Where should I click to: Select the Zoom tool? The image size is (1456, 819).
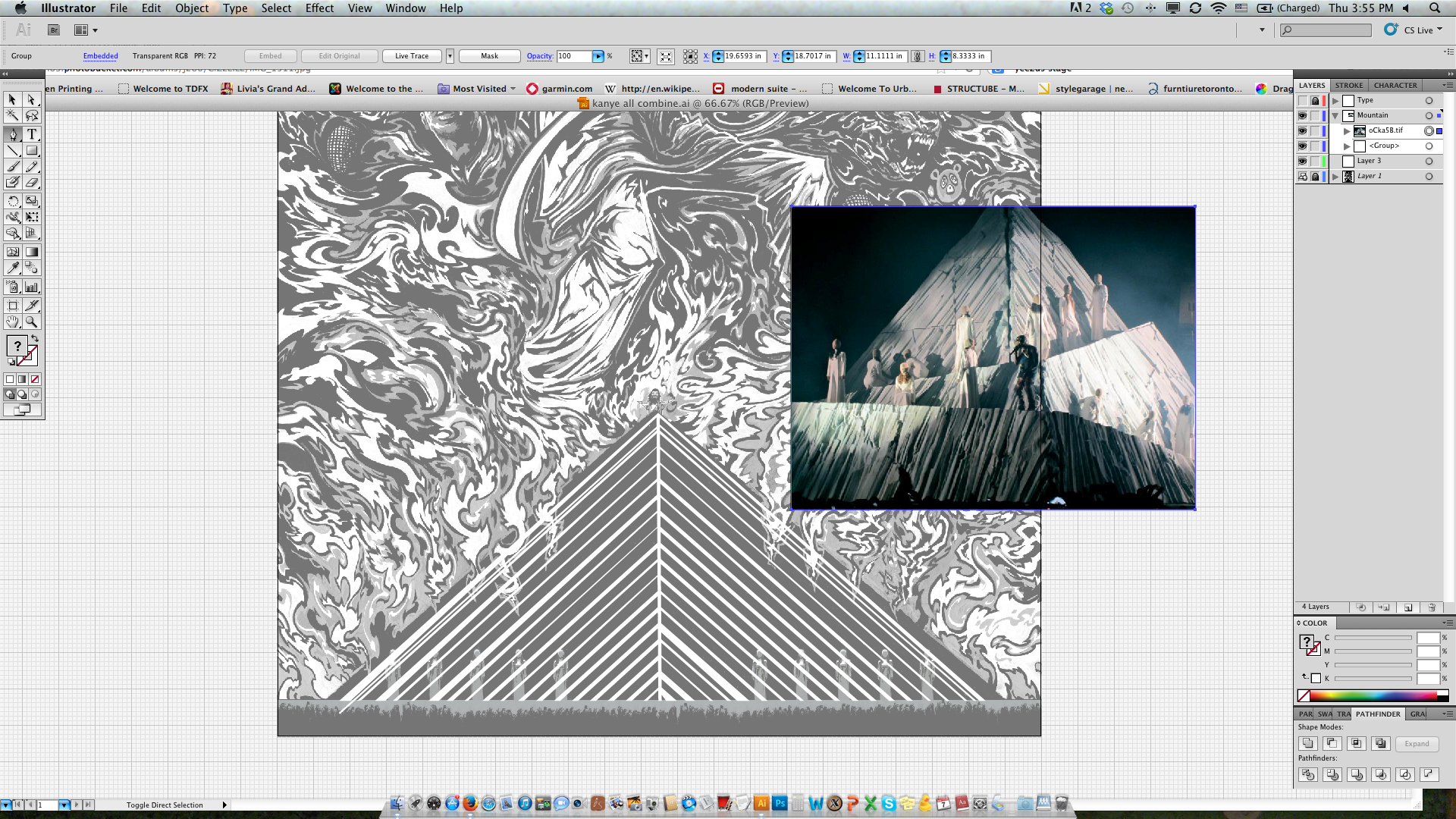[32, 322]
